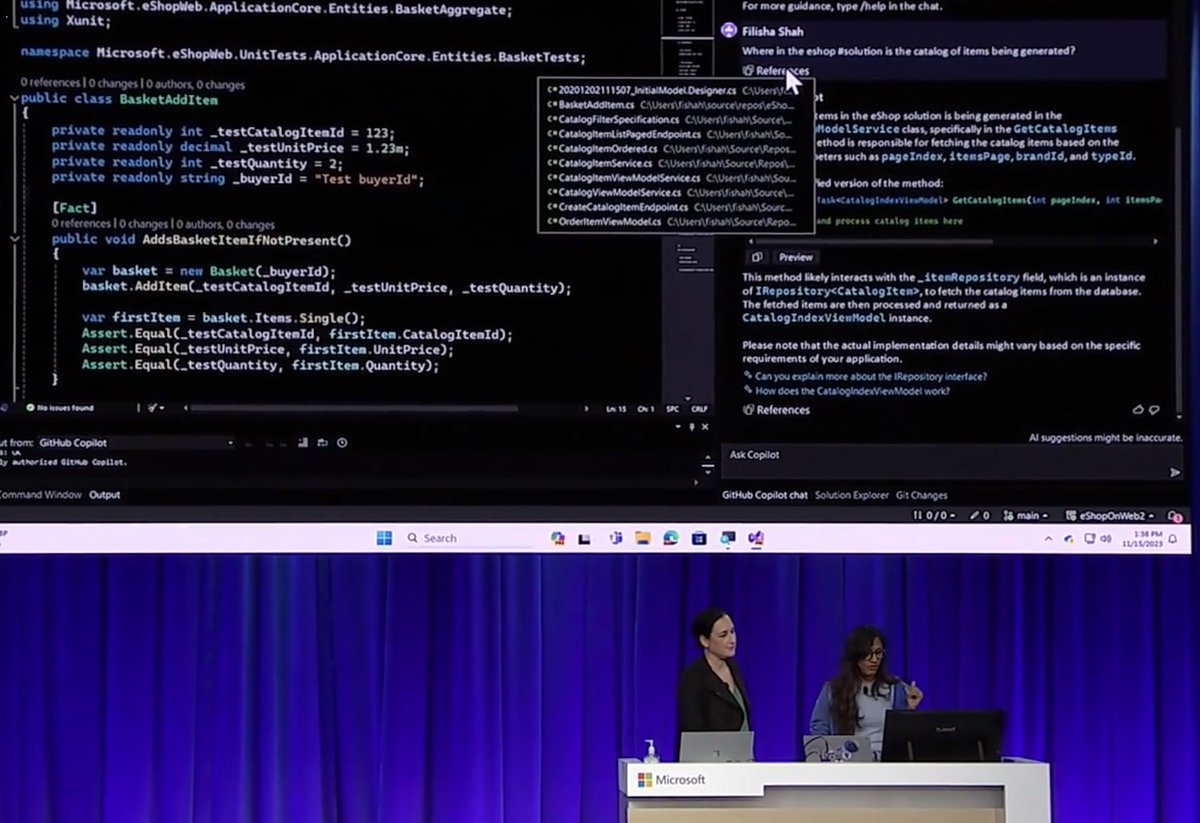Send the Ask Copilot message with the arrow icon

click(1175, 472)
